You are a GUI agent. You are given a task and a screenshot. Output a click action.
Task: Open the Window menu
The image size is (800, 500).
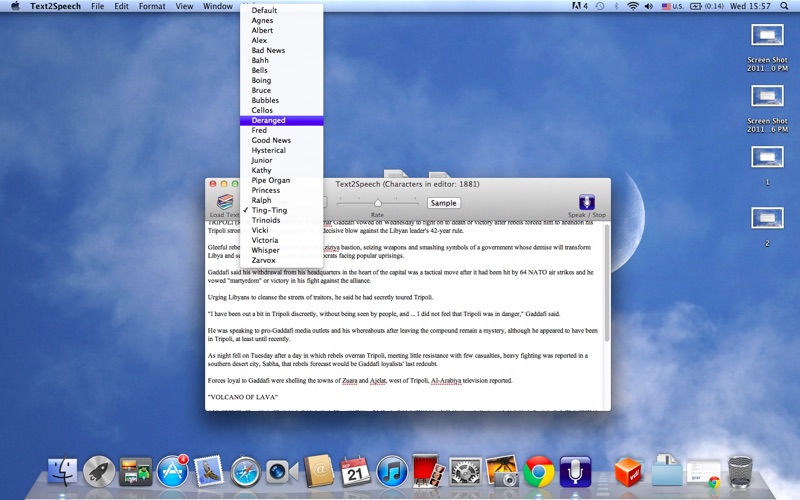pos(218,6)
